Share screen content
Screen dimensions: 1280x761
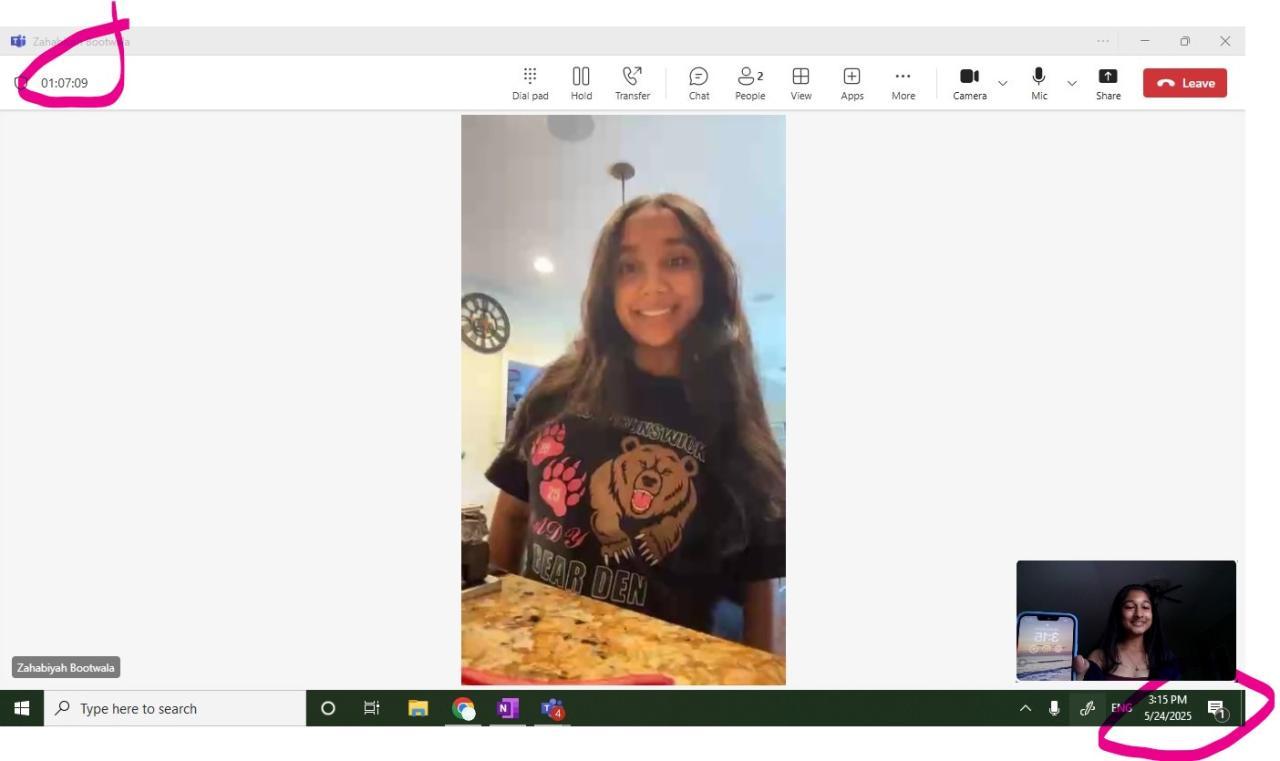(1108, 84)
